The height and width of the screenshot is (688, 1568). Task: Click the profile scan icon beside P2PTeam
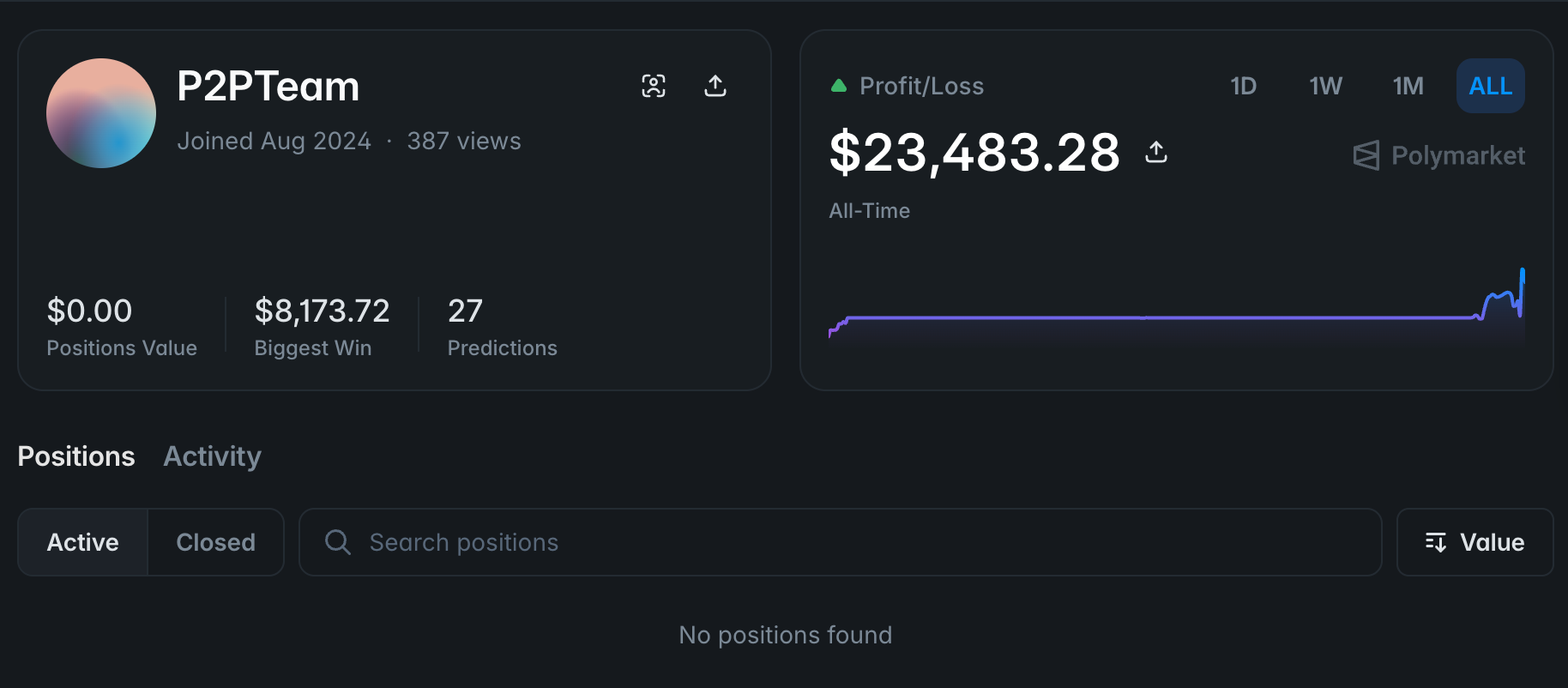click(654, 86)
